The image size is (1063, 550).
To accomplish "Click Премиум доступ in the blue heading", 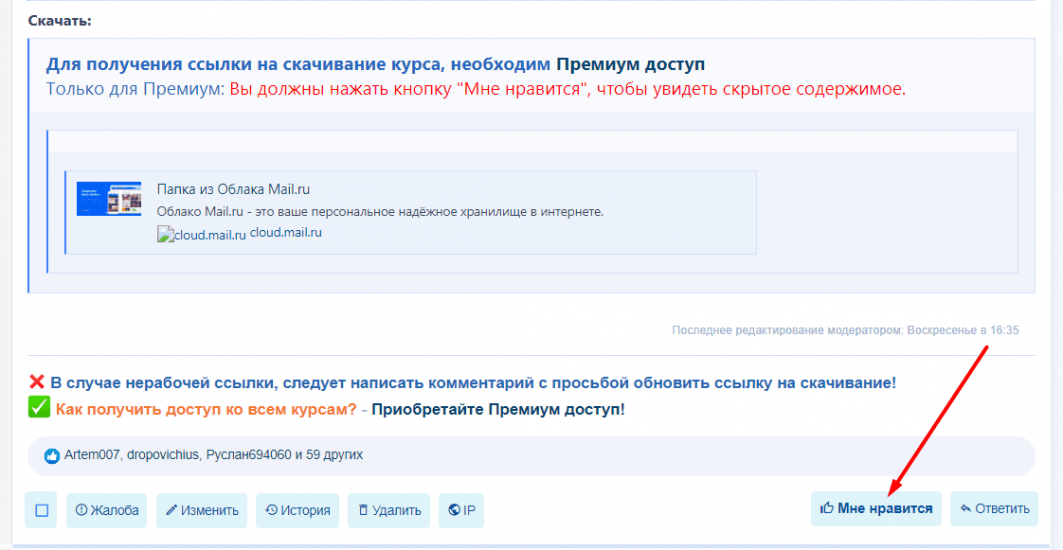I will click(630, 65).
